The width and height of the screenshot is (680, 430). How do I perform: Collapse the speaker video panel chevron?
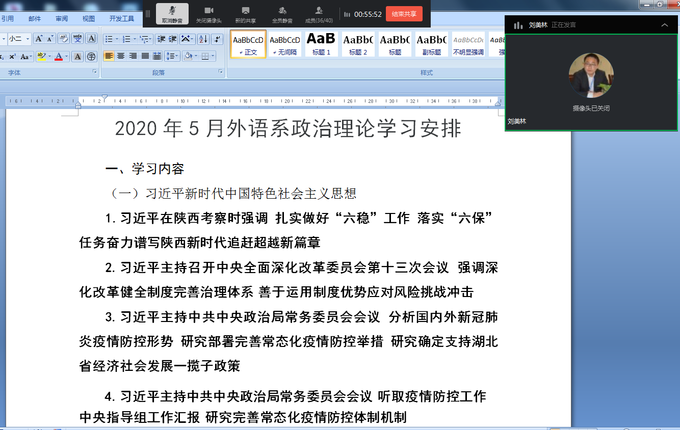pyautogui.click(x=663, y=24)
